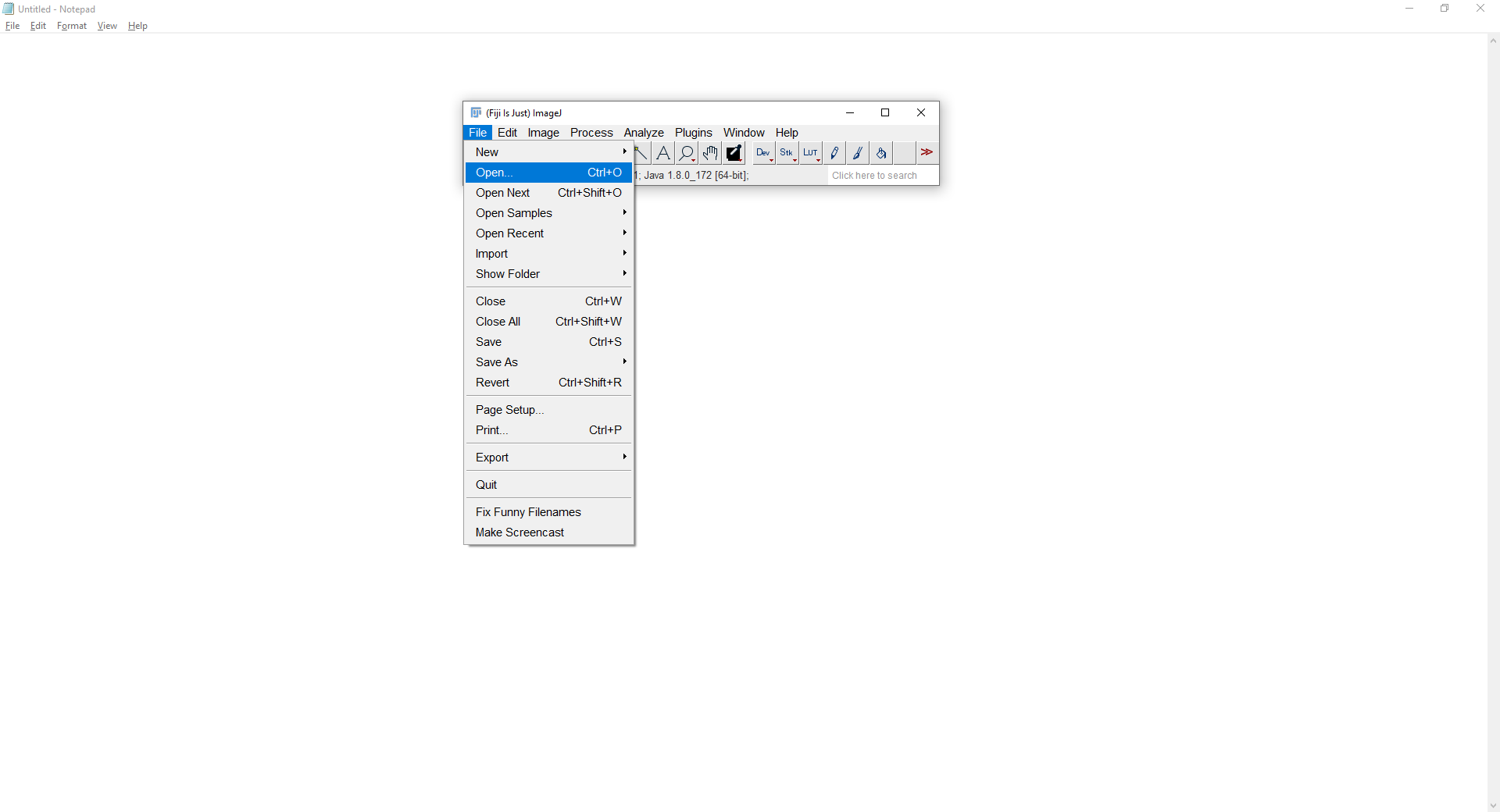This screenshot has width=1500, height=812.
Task: Choose Fix Funny Filenames entry
Action: click(548, 512)
